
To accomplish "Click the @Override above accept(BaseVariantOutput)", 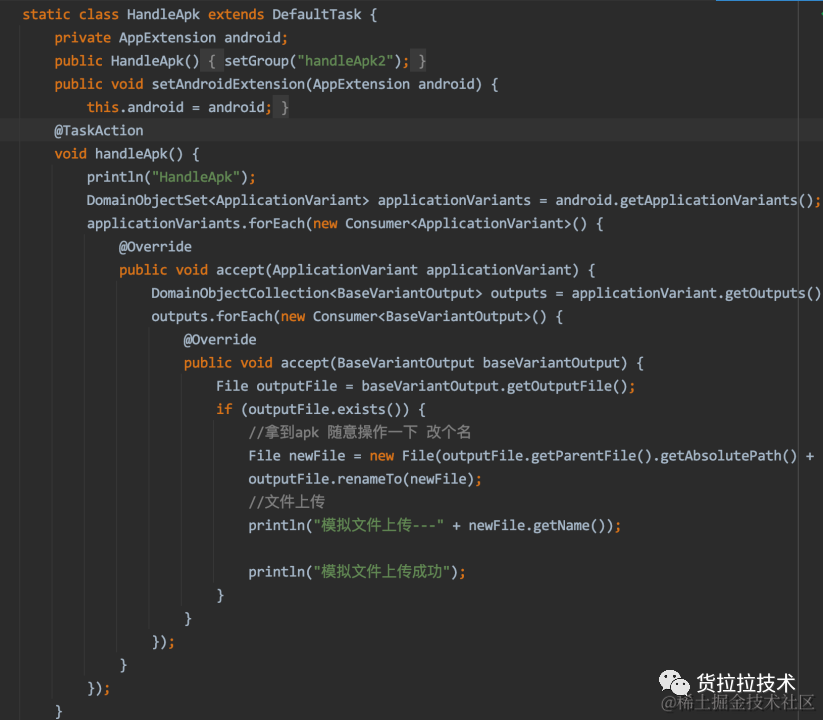I will click(220, 340).
